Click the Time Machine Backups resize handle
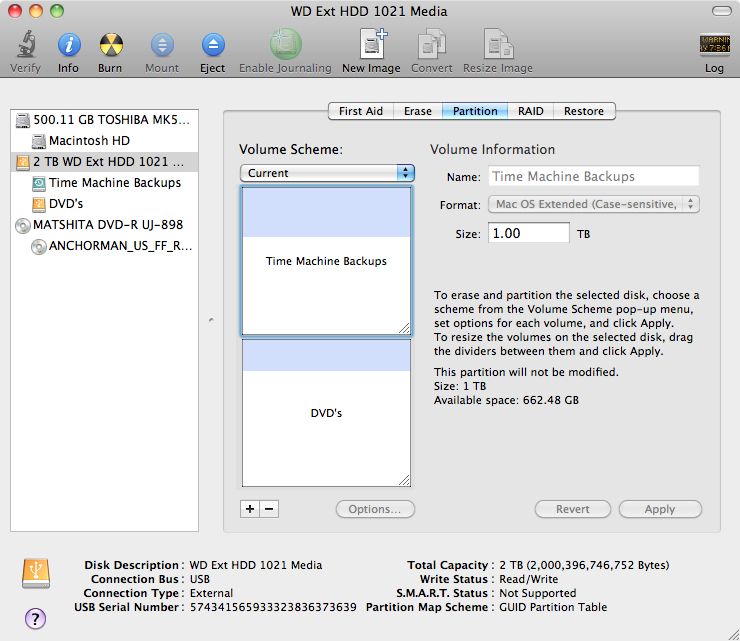The width and height of the screenshot is (740, 641). click(x=404, y=329)
